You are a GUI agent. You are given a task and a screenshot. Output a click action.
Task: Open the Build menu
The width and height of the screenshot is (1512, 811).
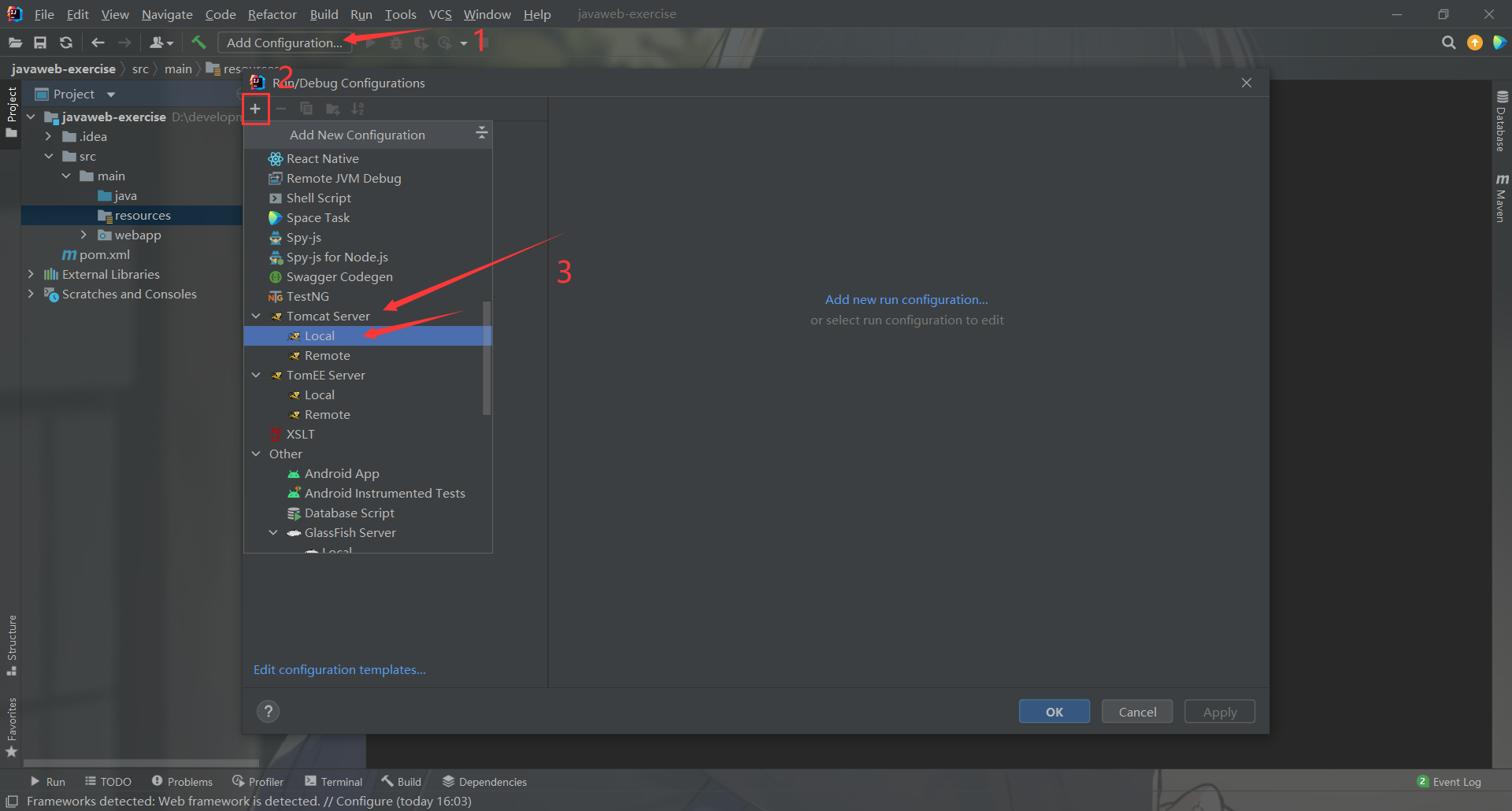pos(324,14)
